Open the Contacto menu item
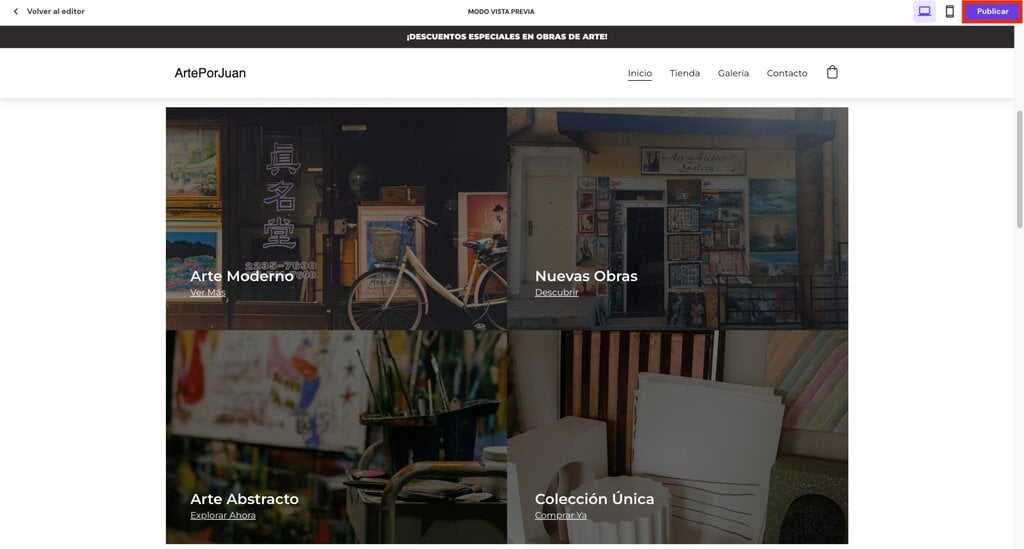The width and height of the screenshot is (1024, 549). point(786,73)
